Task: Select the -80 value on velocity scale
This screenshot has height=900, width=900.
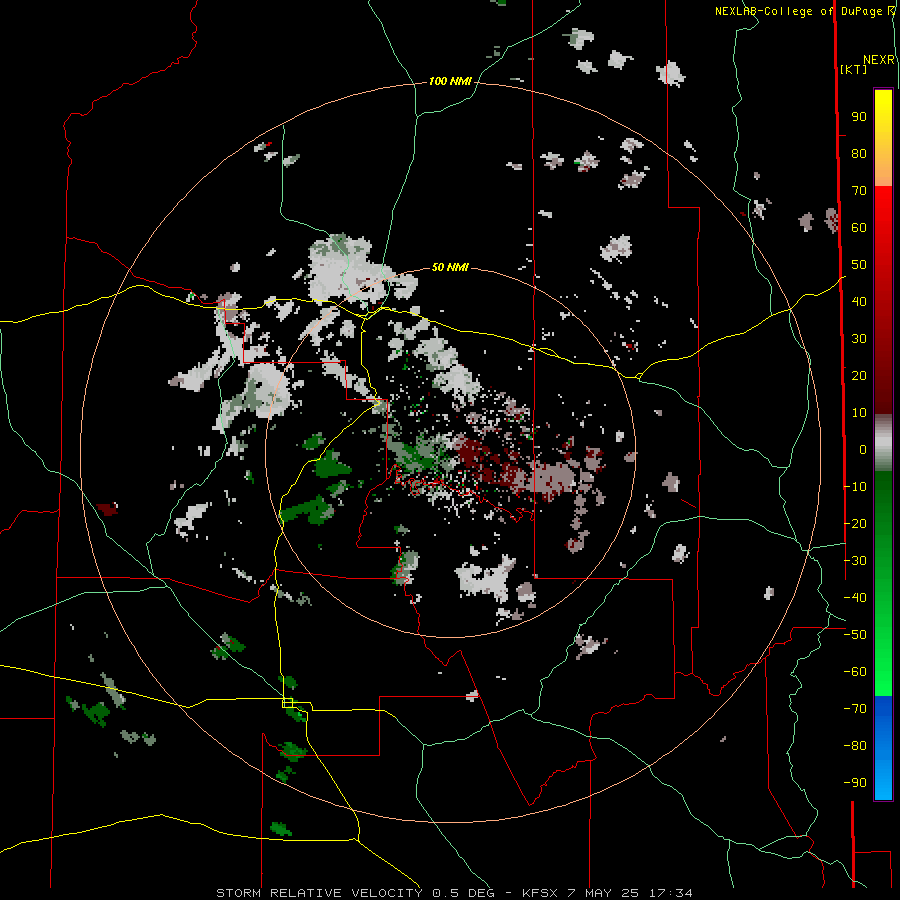Action: [x=855, y=746]
